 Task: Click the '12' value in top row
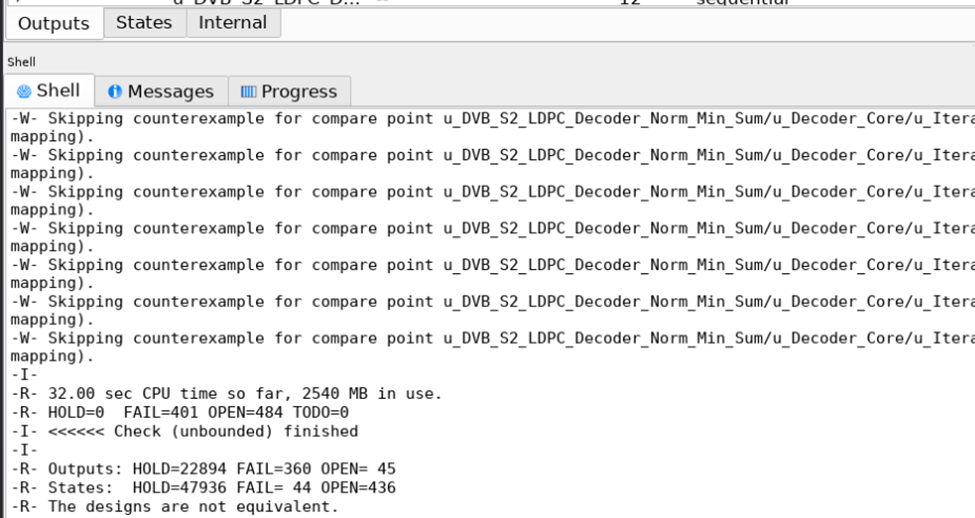click(629, 3)
